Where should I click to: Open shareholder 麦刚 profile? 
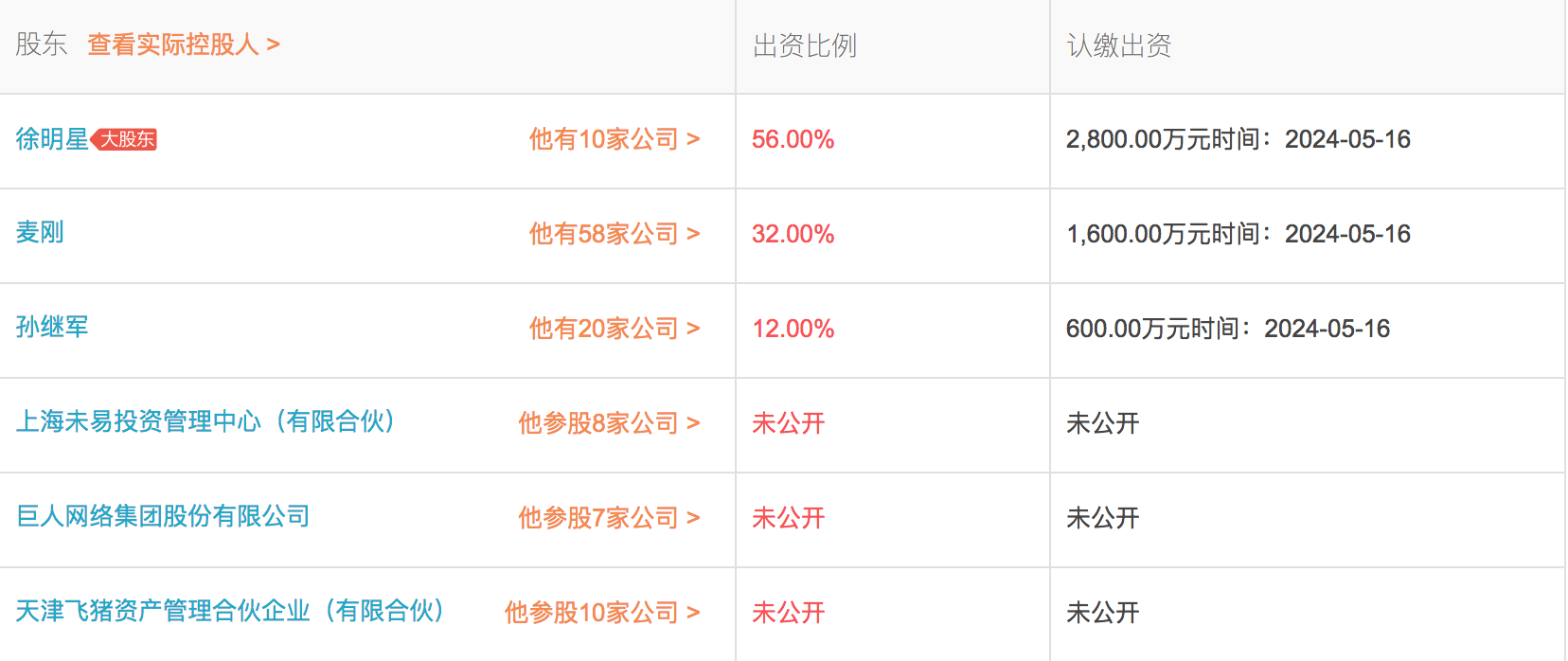40,232
